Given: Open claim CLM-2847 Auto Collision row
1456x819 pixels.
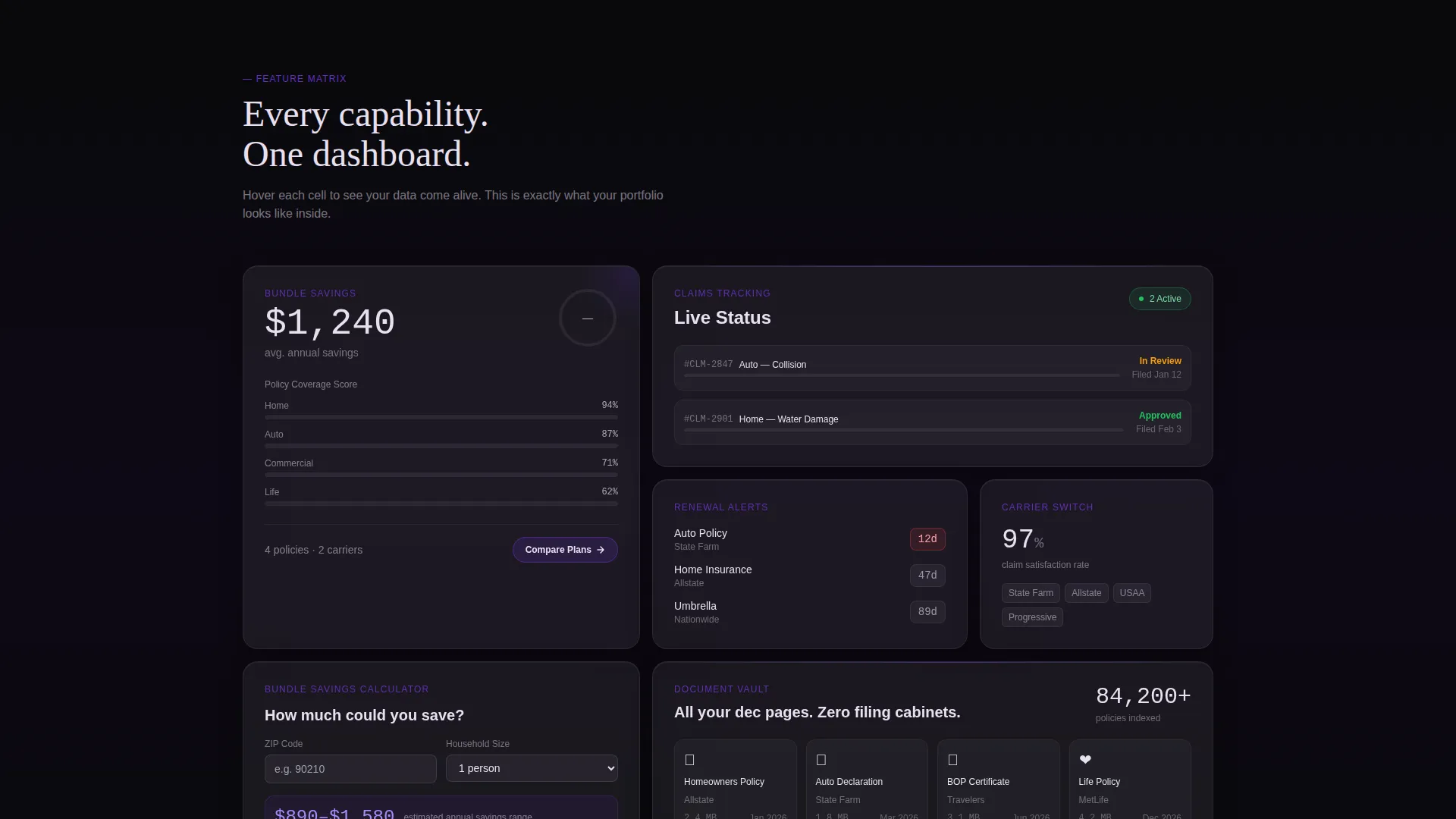Looking at the screenshot, I should point(932,368).
